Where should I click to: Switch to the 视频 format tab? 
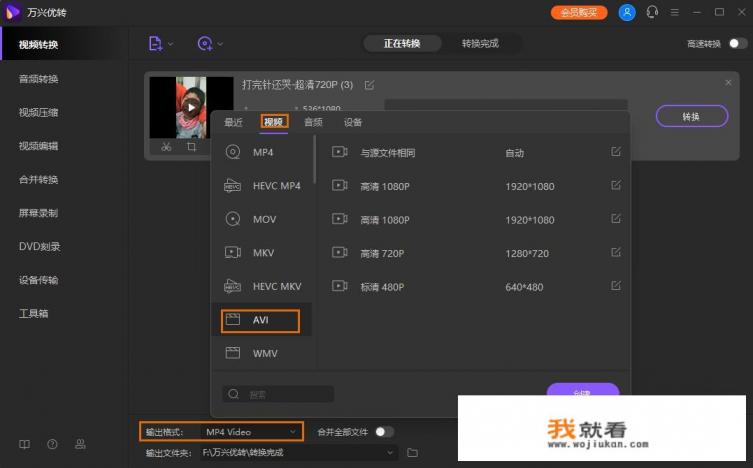pos(274,122)
